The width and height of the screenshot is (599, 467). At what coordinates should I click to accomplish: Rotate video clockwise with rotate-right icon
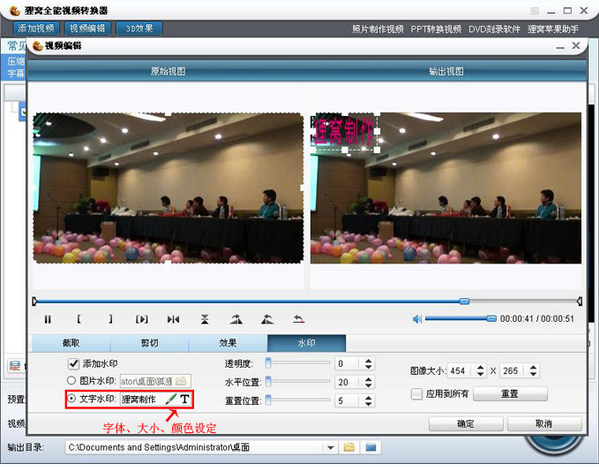click(x=236, y=319)
